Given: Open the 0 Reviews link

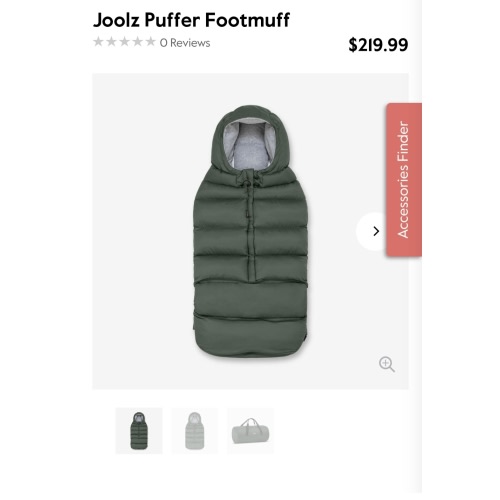Looking at the screenshot, I should 185,43.
